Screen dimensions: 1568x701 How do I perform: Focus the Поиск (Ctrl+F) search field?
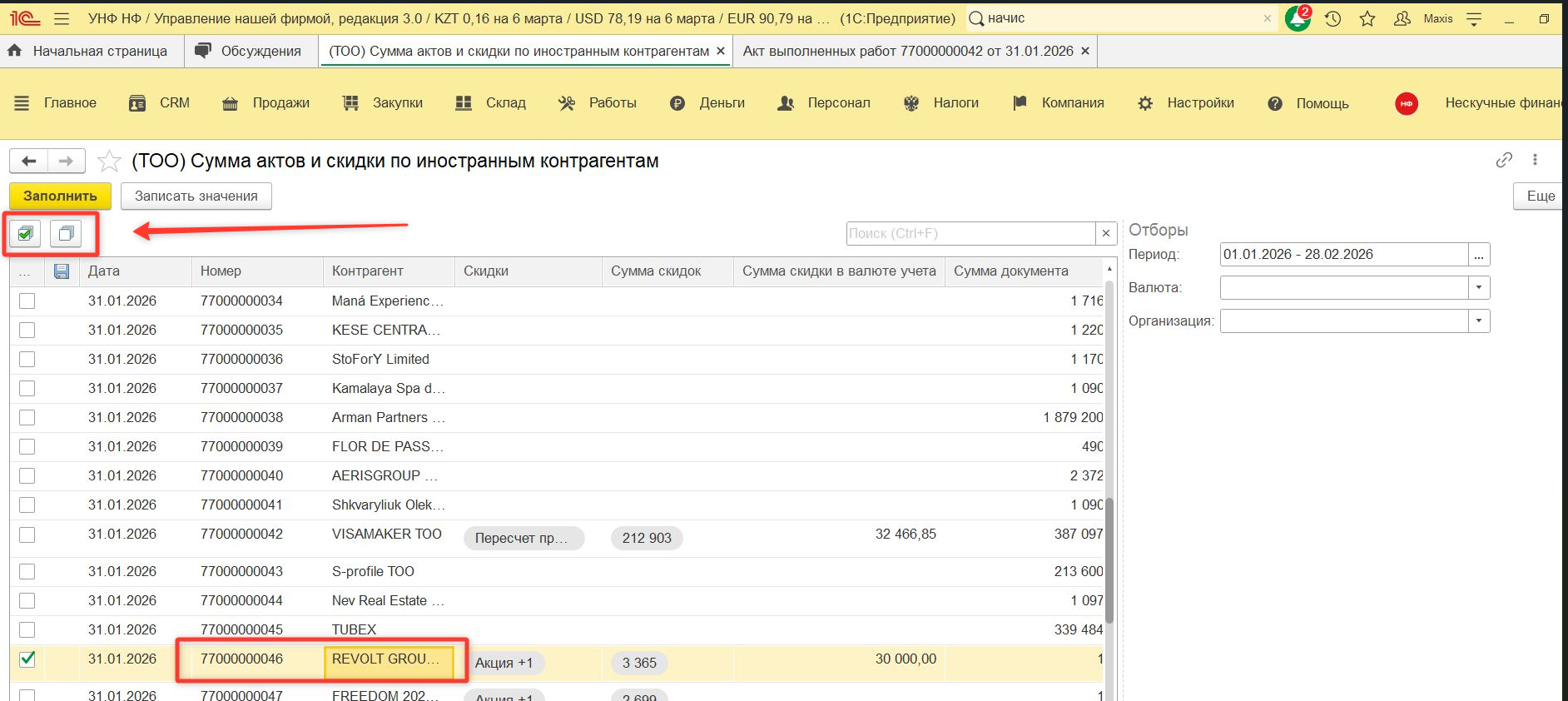click(x=970, y=234)
